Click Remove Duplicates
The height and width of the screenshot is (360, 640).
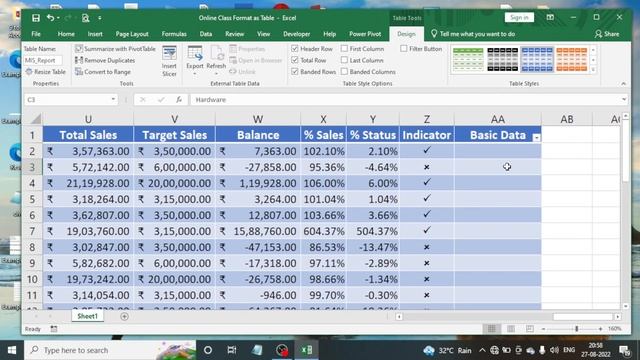(x=105, y=60)
